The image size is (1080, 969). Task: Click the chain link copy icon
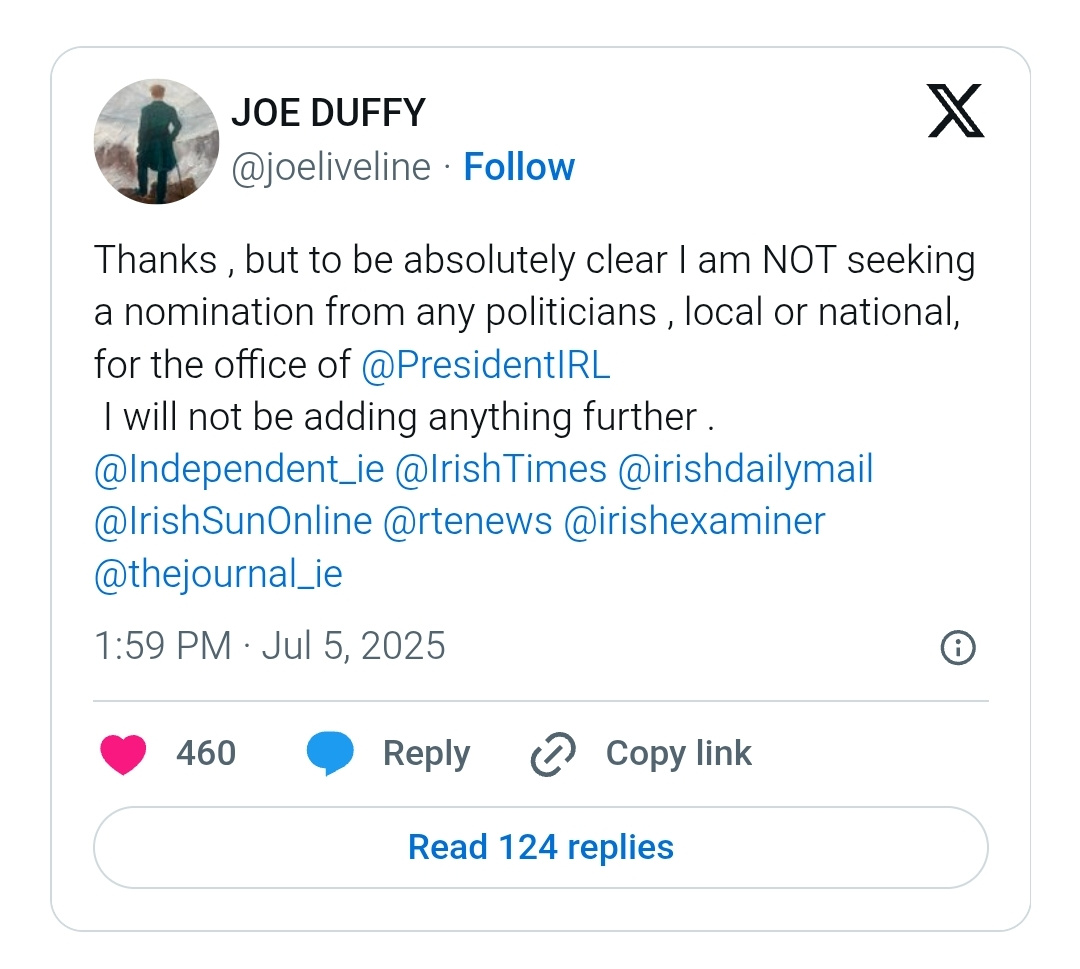tap(553, 754)
